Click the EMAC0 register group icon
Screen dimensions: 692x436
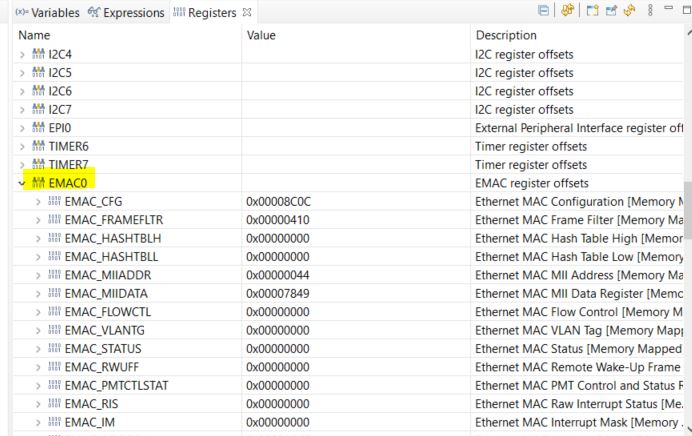coord(39,183)
